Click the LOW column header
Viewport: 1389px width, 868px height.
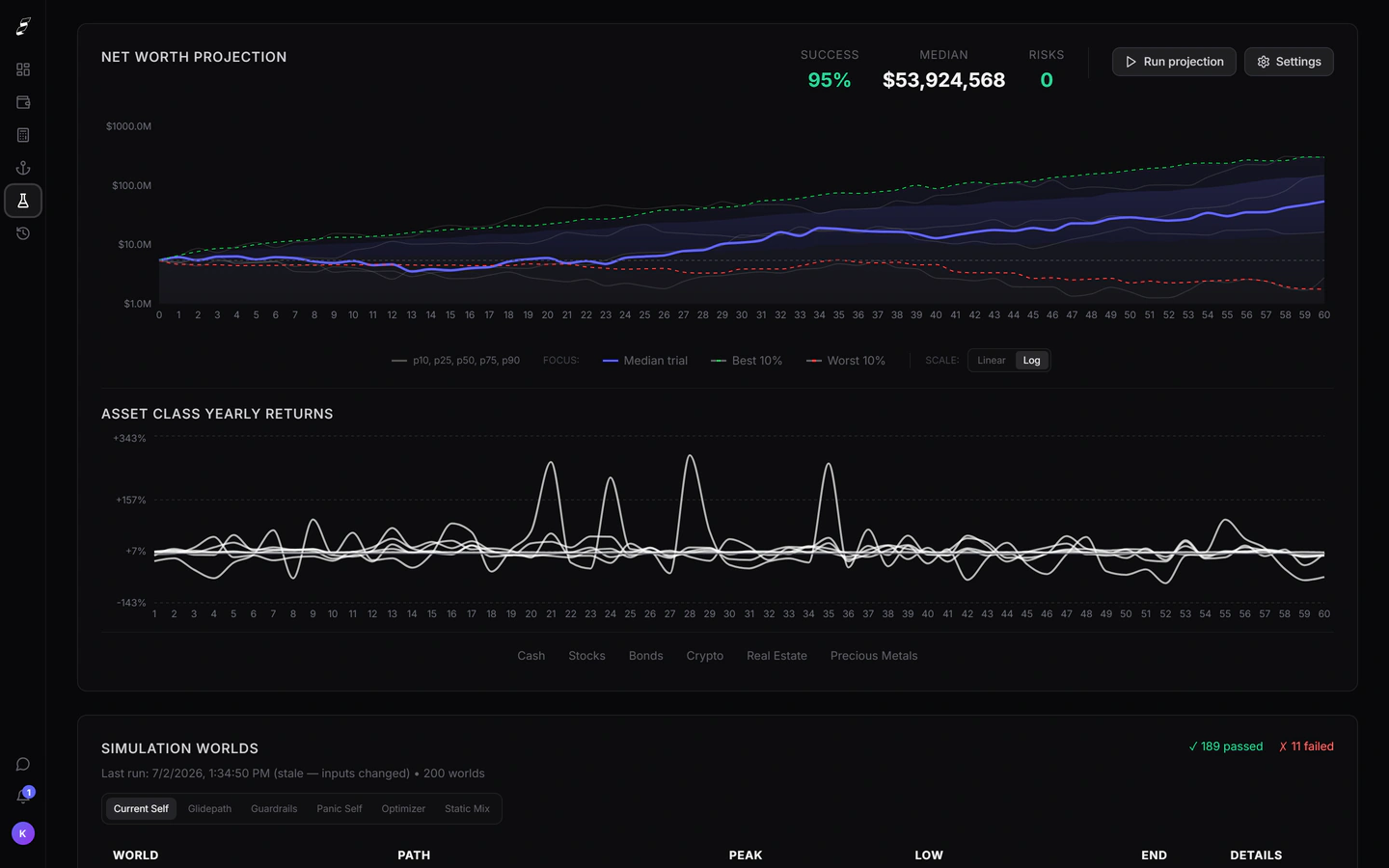pyautogui.click(x=929, y=855)
